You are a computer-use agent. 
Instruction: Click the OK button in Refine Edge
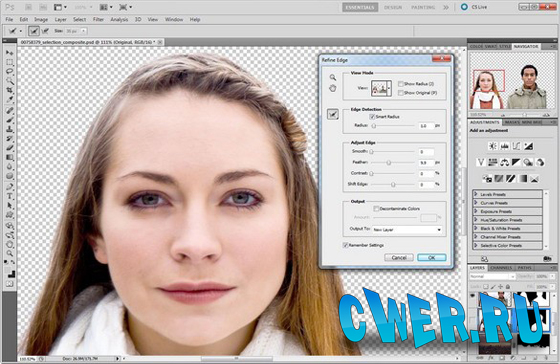click(431, 257)
